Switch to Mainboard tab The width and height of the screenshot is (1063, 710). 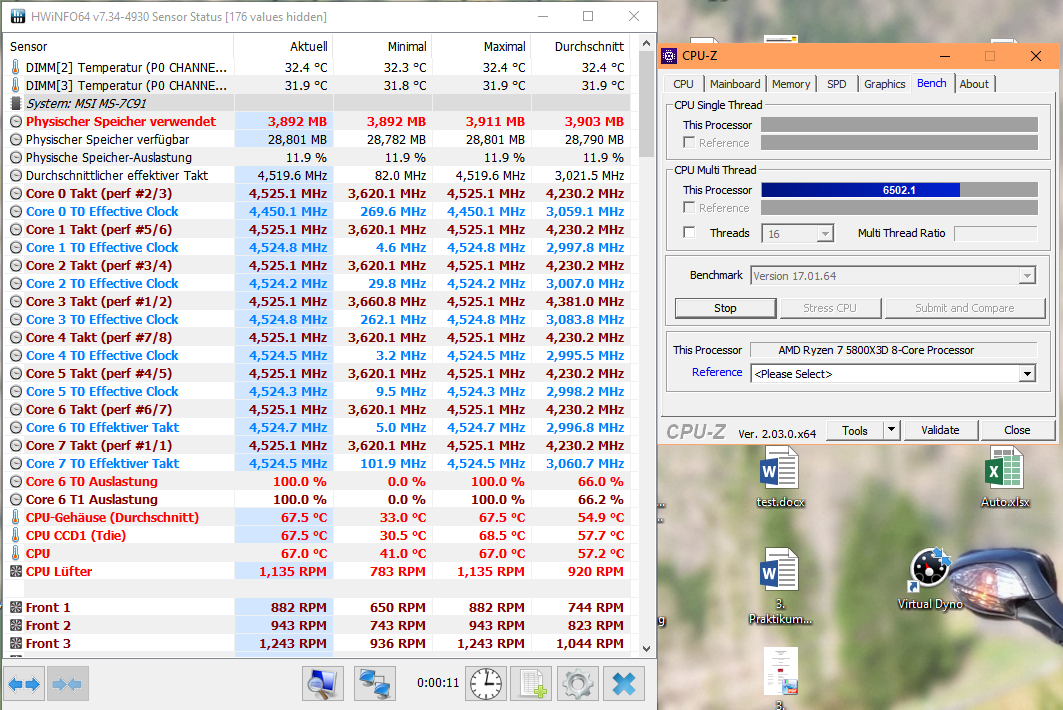[735, 83]
